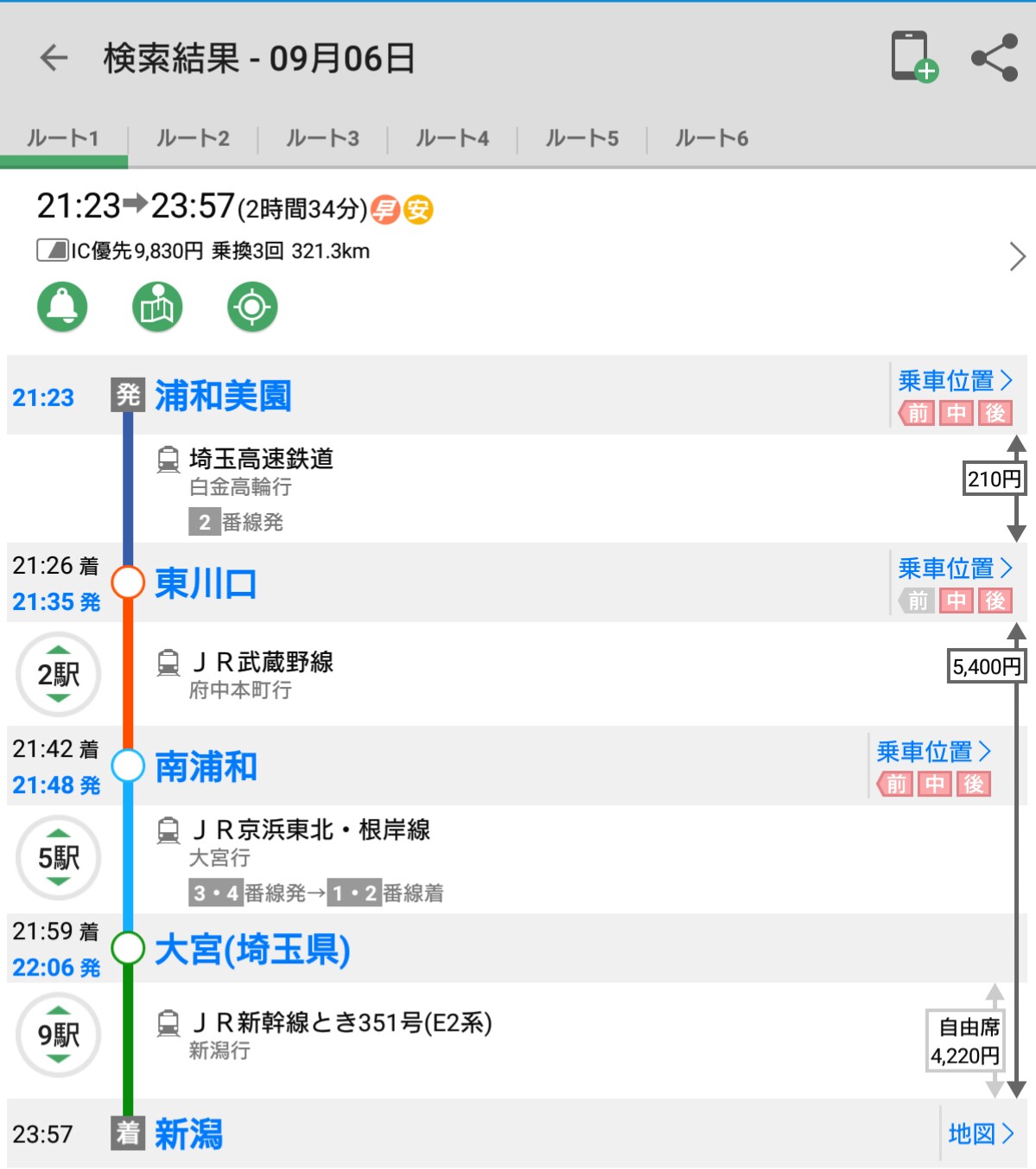Switch to the ルート2 tab
The image size is (1036, 1169).
(193, 138)
